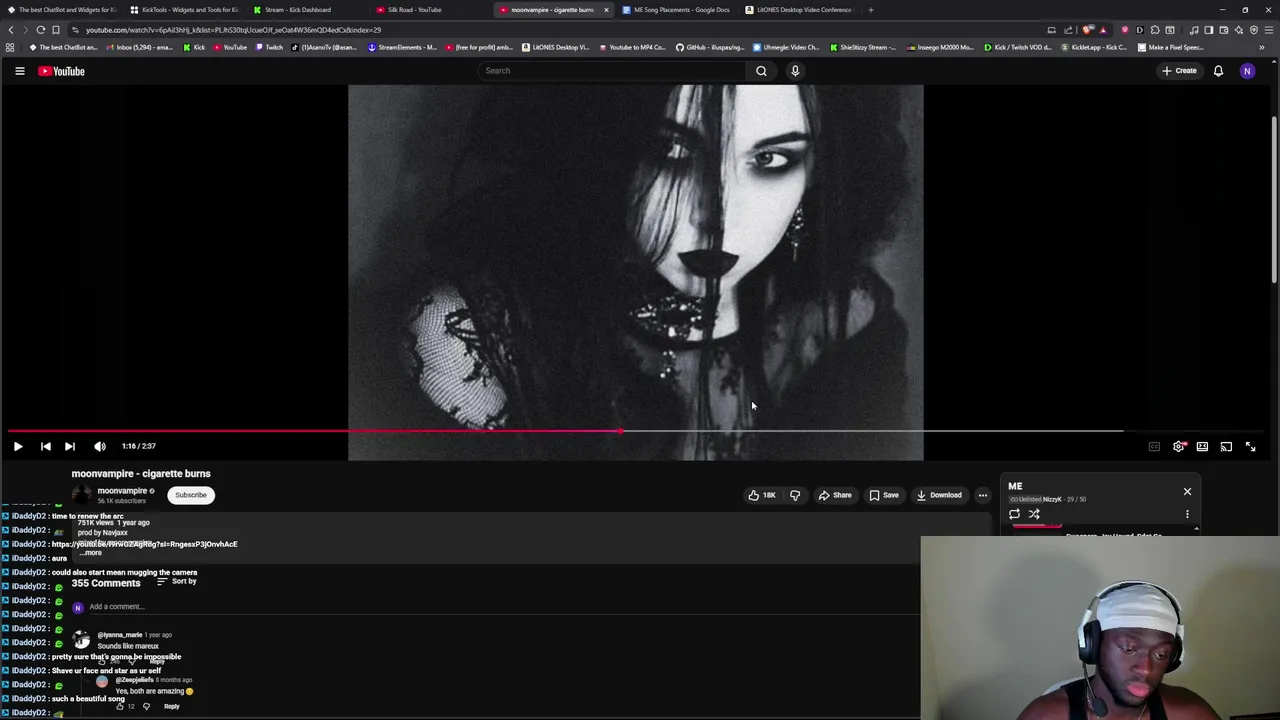Viewport: 1280px width, 720px height.
Task: Open the YouTube guide hamburger menu
Action: pos(19,71)
